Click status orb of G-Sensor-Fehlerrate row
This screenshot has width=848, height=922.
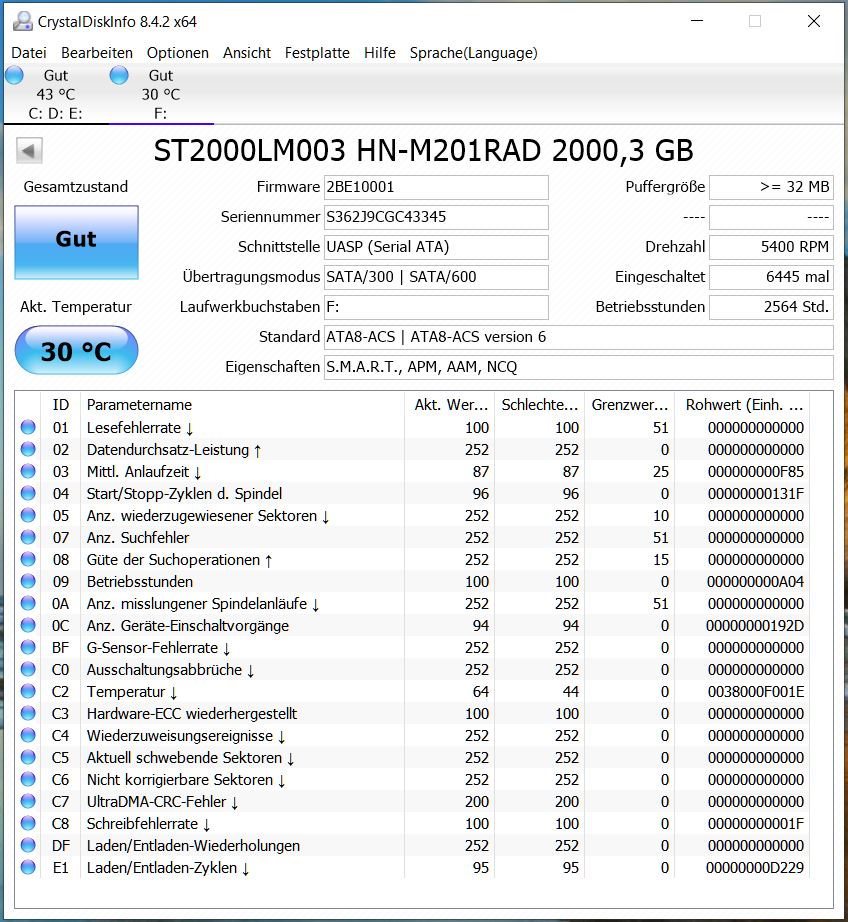pyautogui.click(x=28, y=647)
